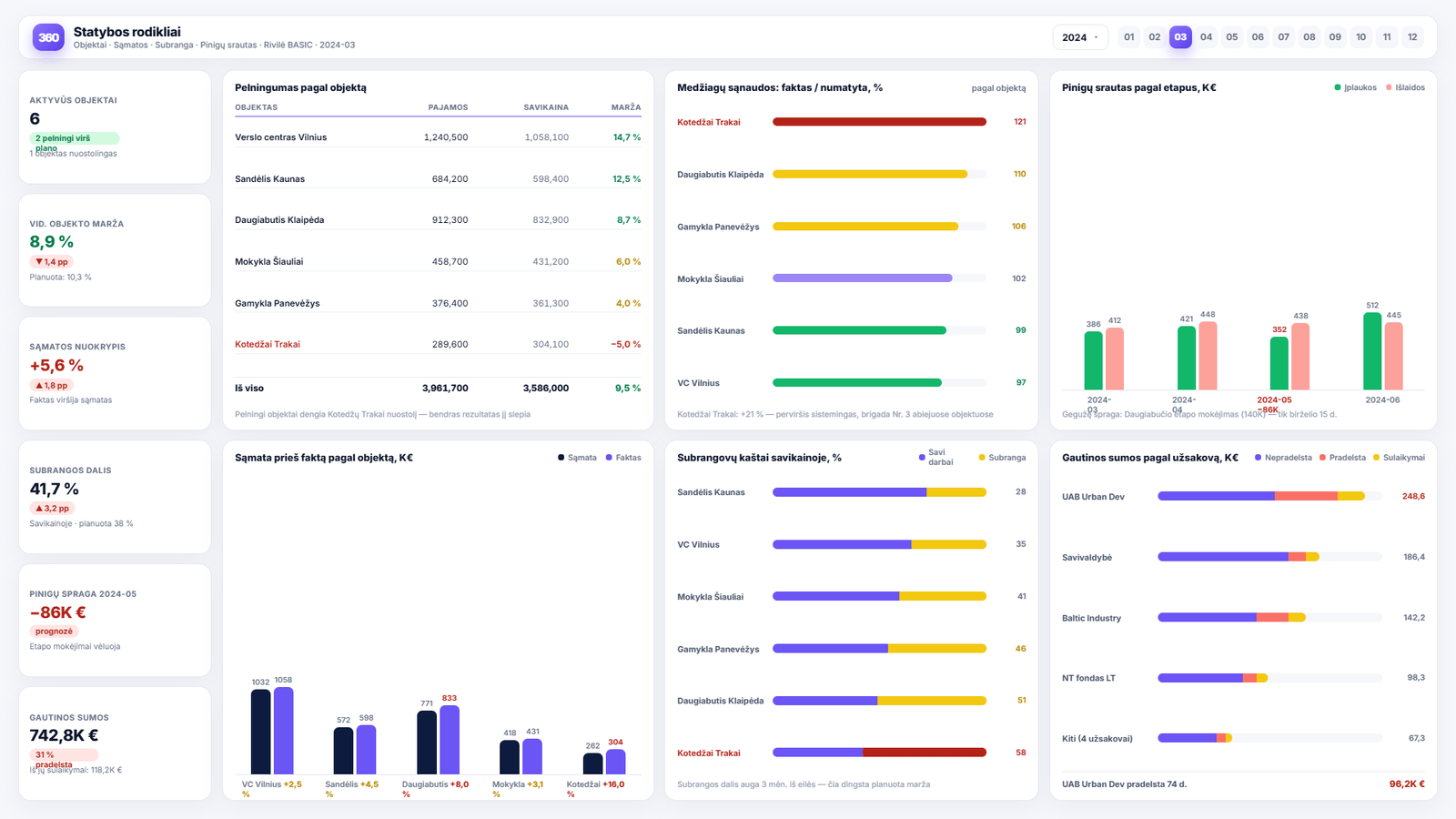Toggle the Sulaikymai legend entry
The width and height of the screenshot is (1456, 819).
1400,458
